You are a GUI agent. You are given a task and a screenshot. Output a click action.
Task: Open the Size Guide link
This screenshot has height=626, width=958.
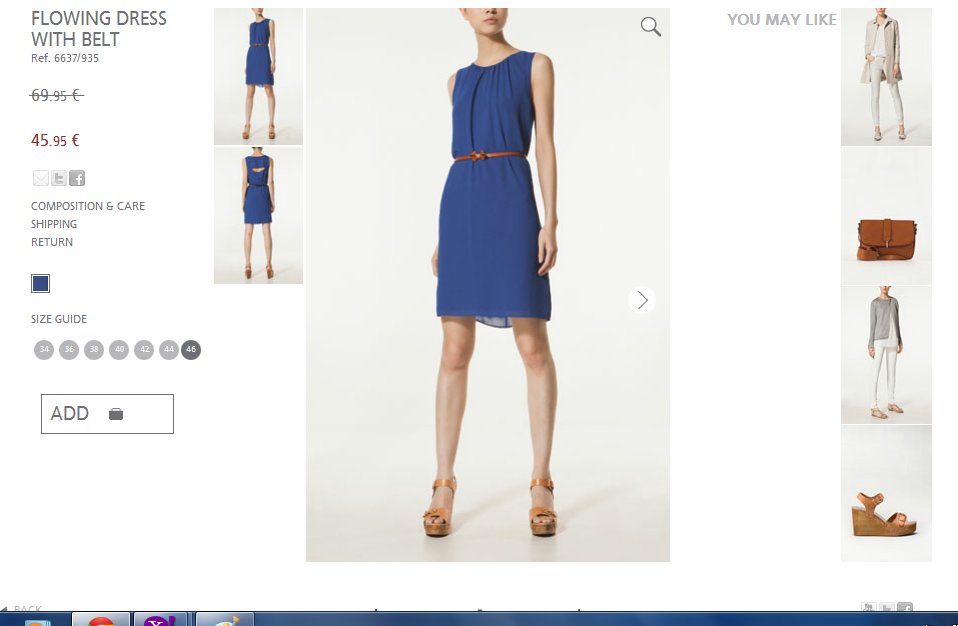click(x=59, y=319)
